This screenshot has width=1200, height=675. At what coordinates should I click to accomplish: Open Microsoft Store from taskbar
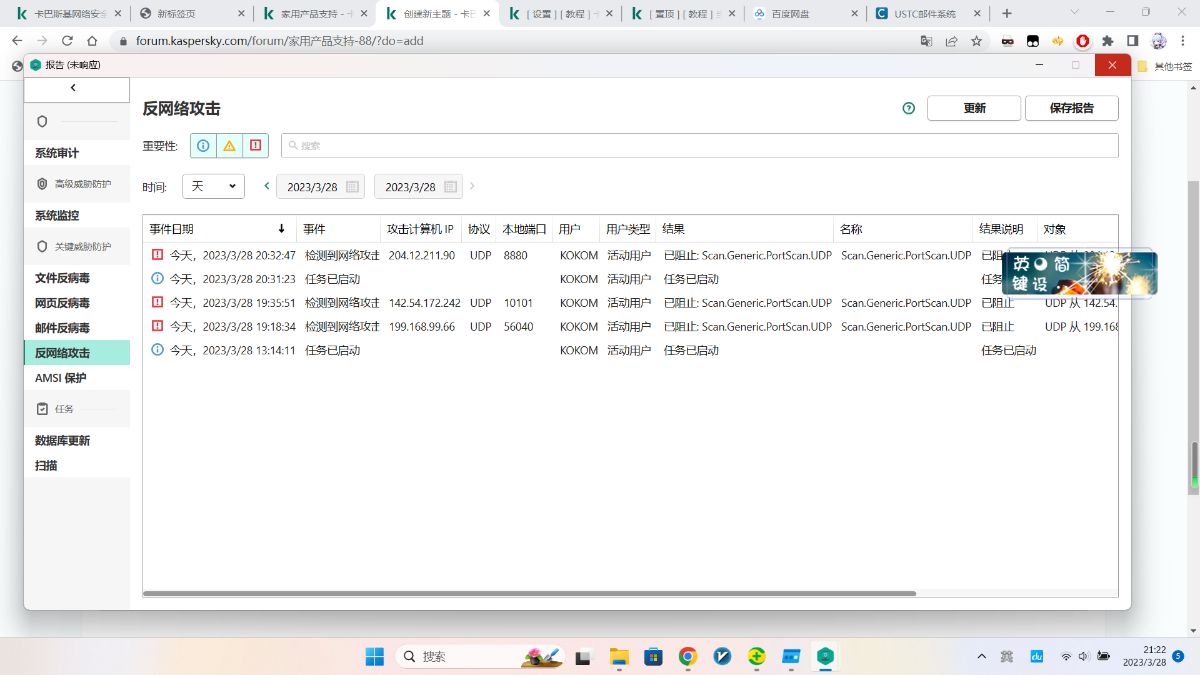[x=653, y=657]
